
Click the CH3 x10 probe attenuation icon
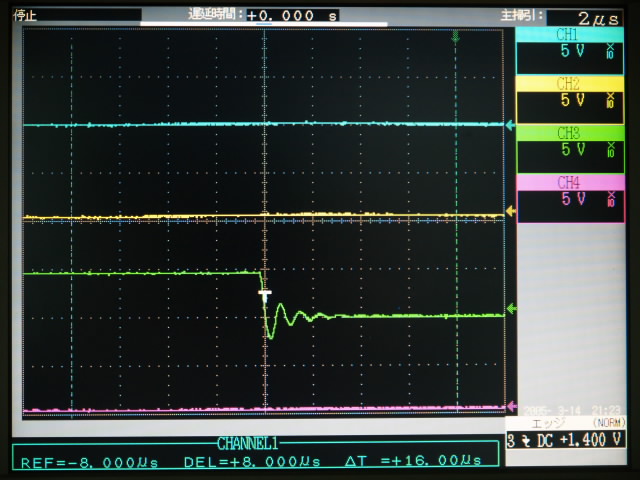[x=610, y=150]
